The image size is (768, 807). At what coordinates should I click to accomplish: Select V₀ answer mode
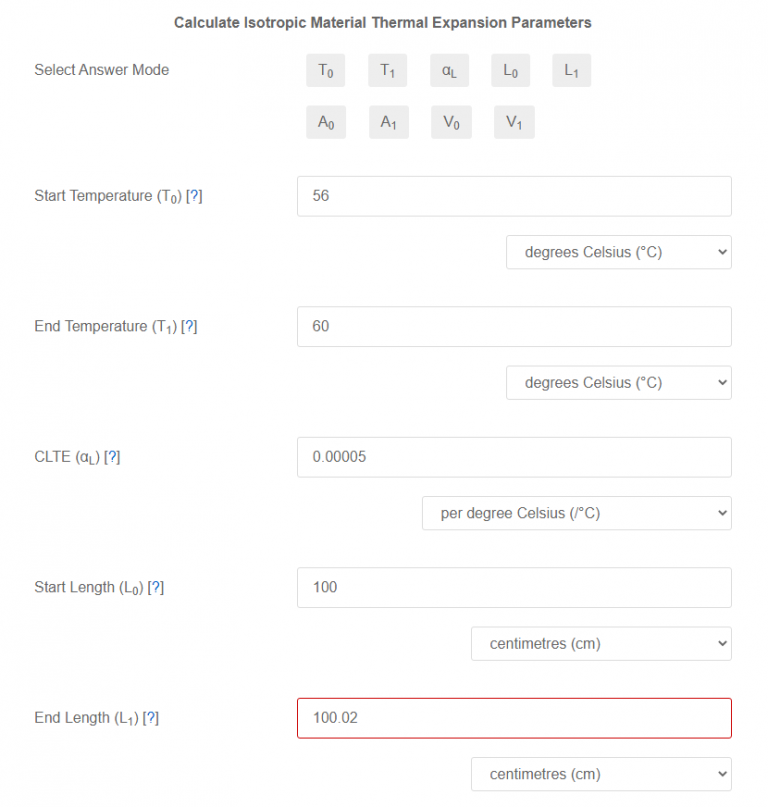pos(450,122)
